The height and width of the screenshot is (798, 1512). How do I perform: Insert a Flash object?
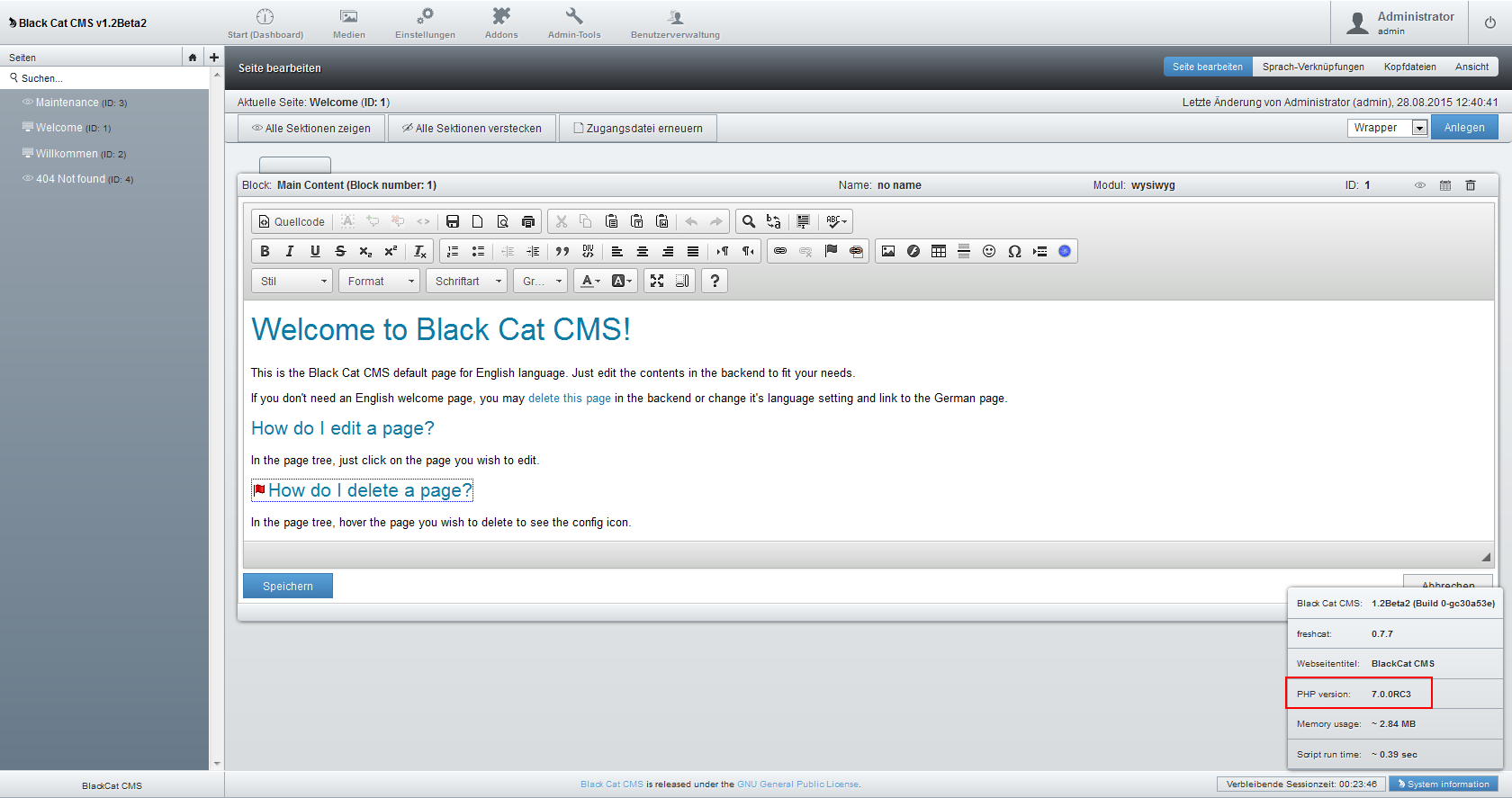[913, 251]
